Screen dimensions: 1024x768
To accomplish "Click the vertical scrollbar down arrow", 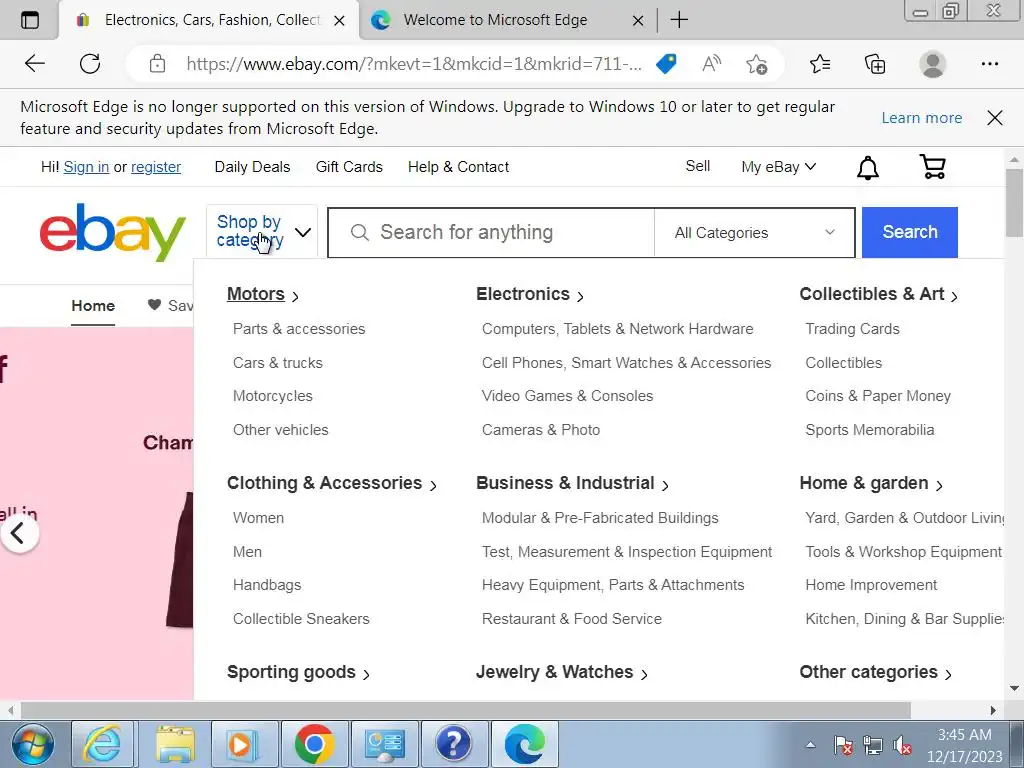I will point(1014,688).
